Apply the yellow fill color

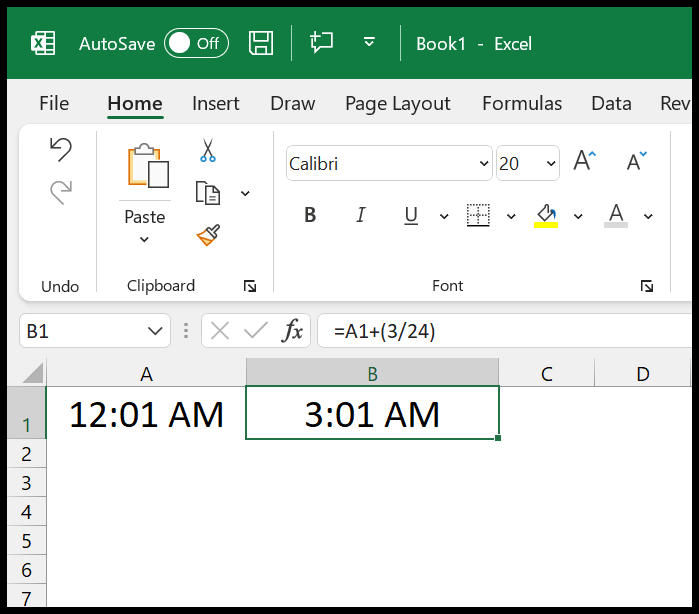pyautogui.click(x=546, y=215)
